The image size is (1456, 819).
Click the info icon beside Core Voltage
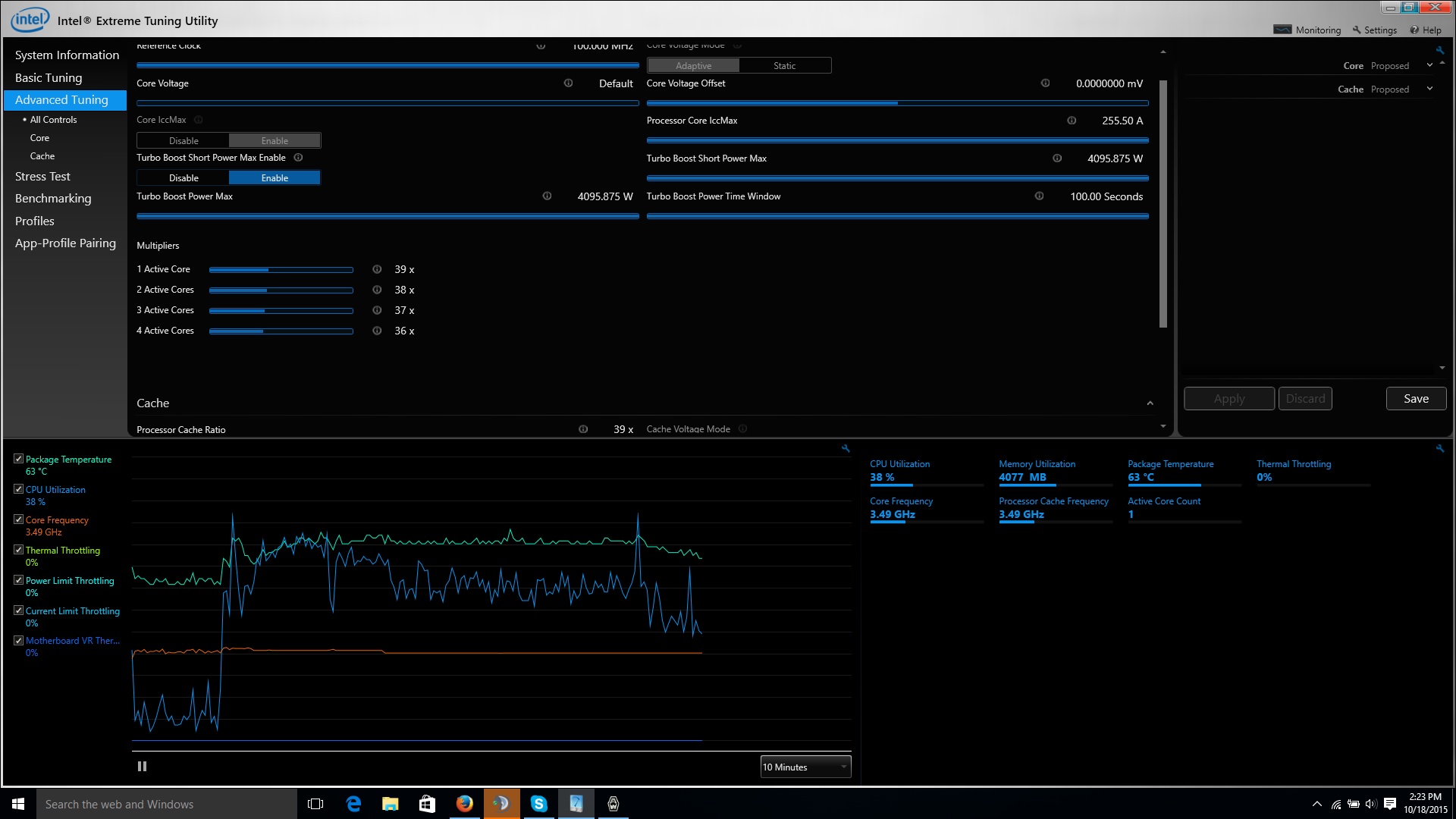point(568,83)
